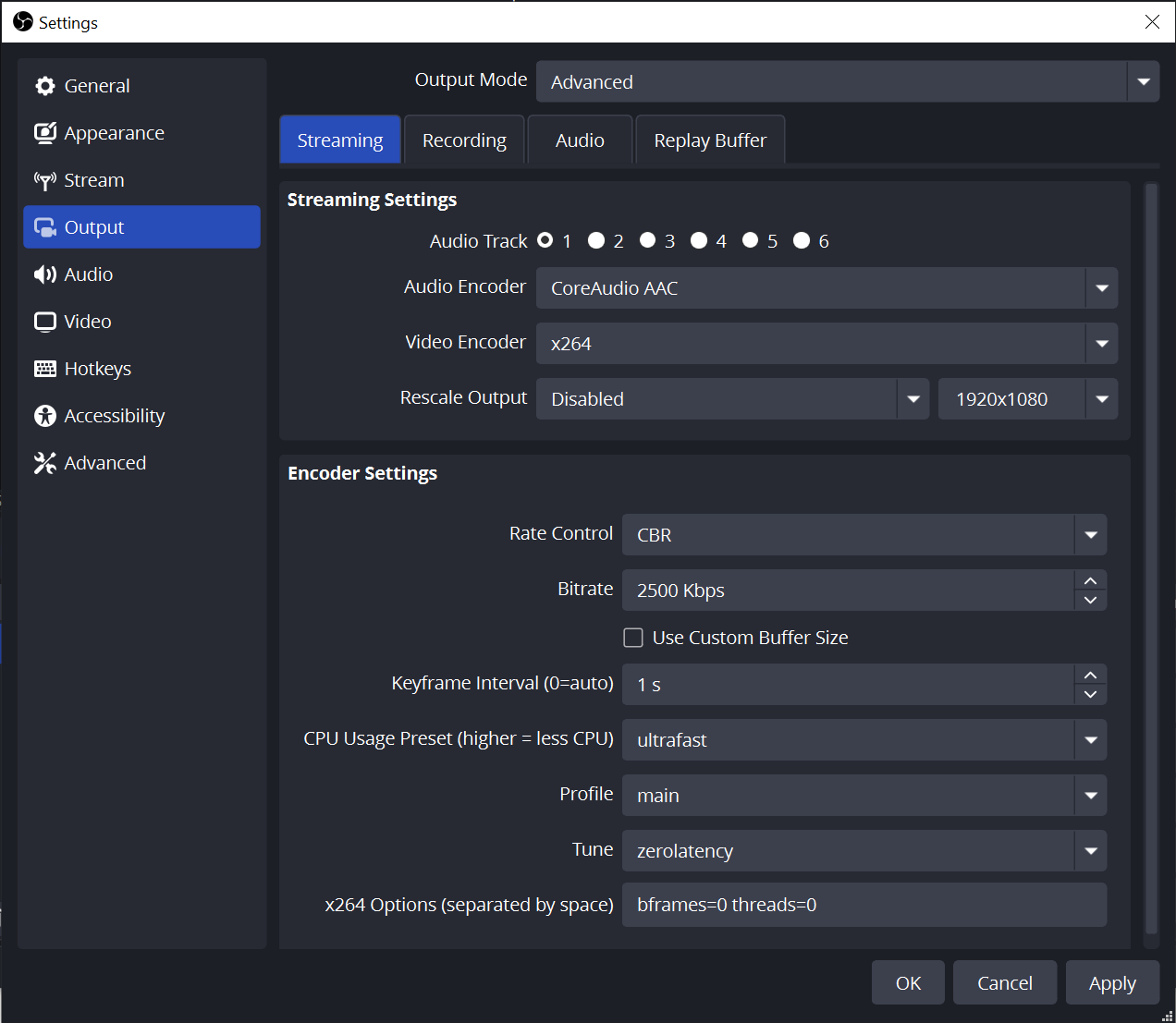Decrease Keyframe Interval with down arrow

click(1091, 695)
